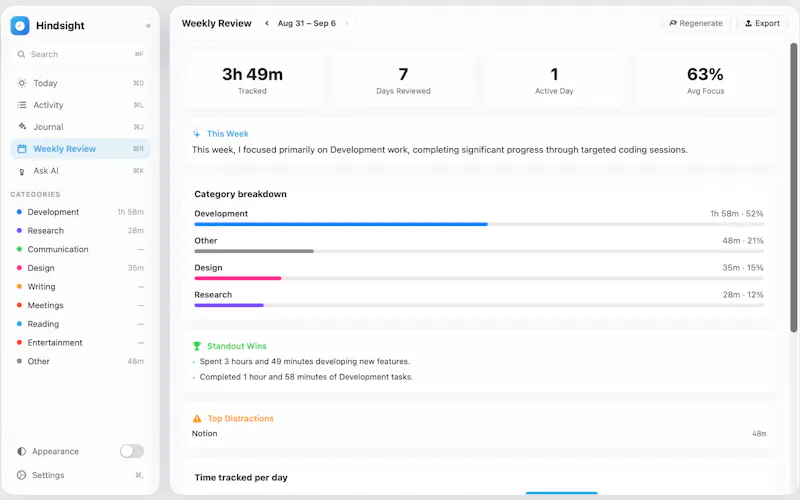The width and height of the screenshot is (800, 500).
Task: Select the Entertainment category in sidebar
Action: tap(80, 342)
